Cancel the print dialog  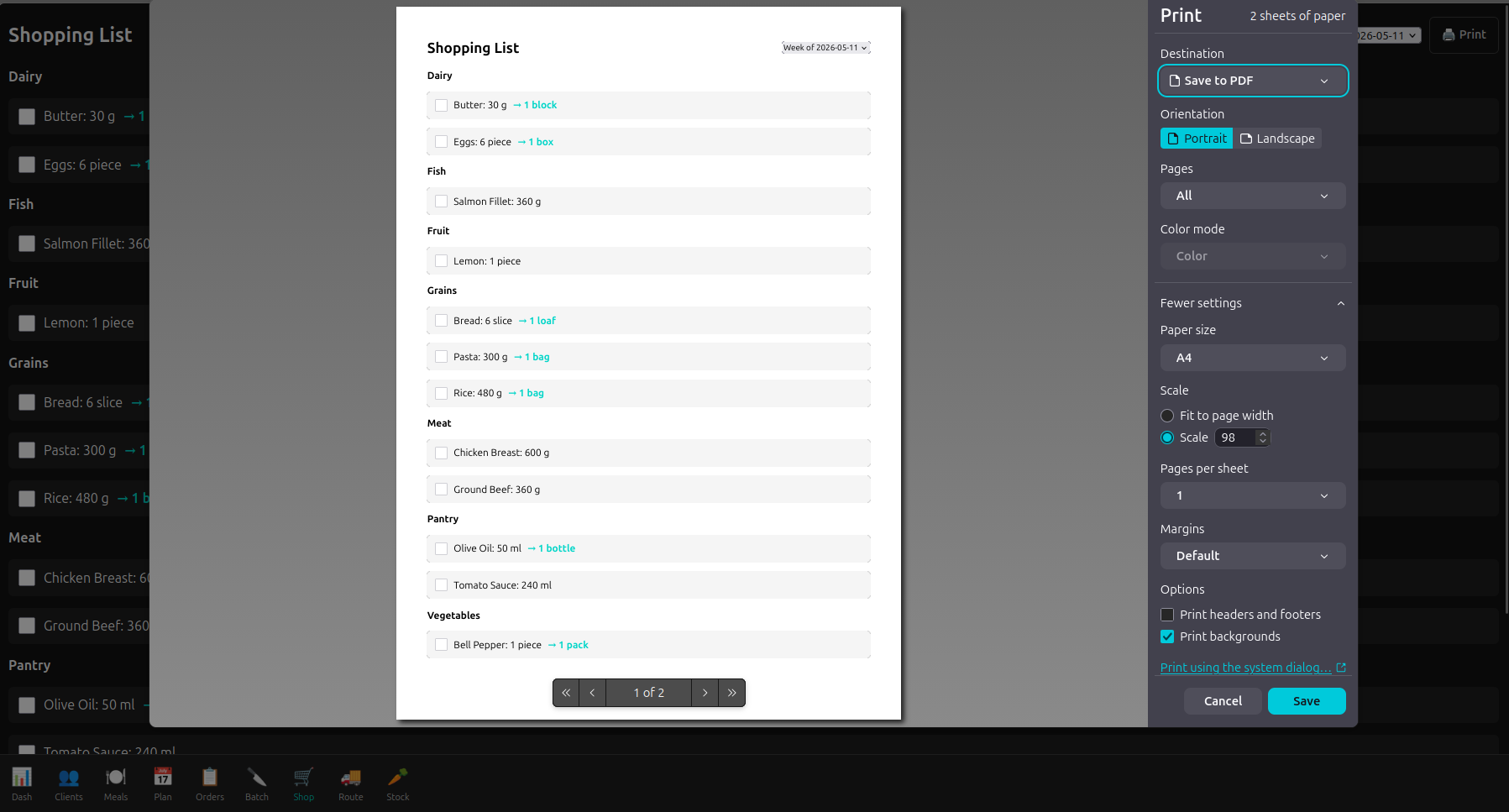(1223, 701)
